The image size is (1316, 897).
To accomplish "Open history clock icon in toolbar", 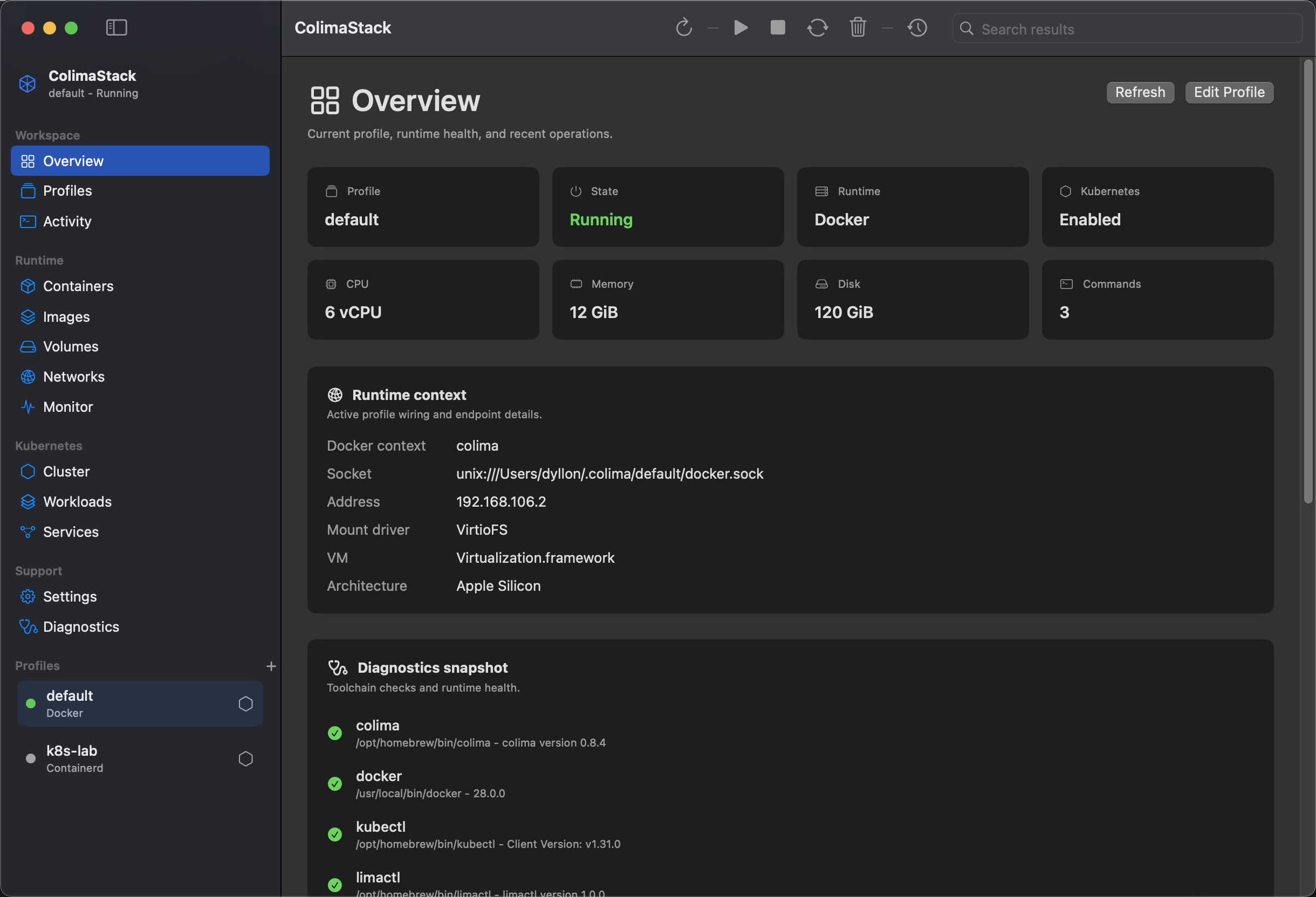I will 917,27.
